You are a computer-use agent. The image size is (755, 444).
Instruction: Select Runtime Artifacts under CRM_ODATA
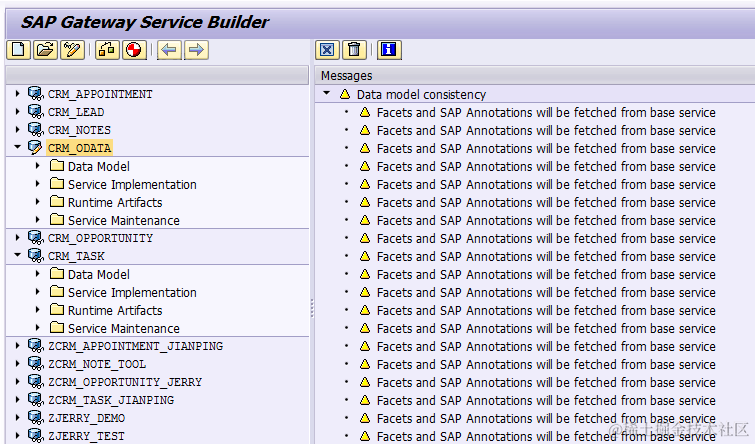[x=115, y=202]
